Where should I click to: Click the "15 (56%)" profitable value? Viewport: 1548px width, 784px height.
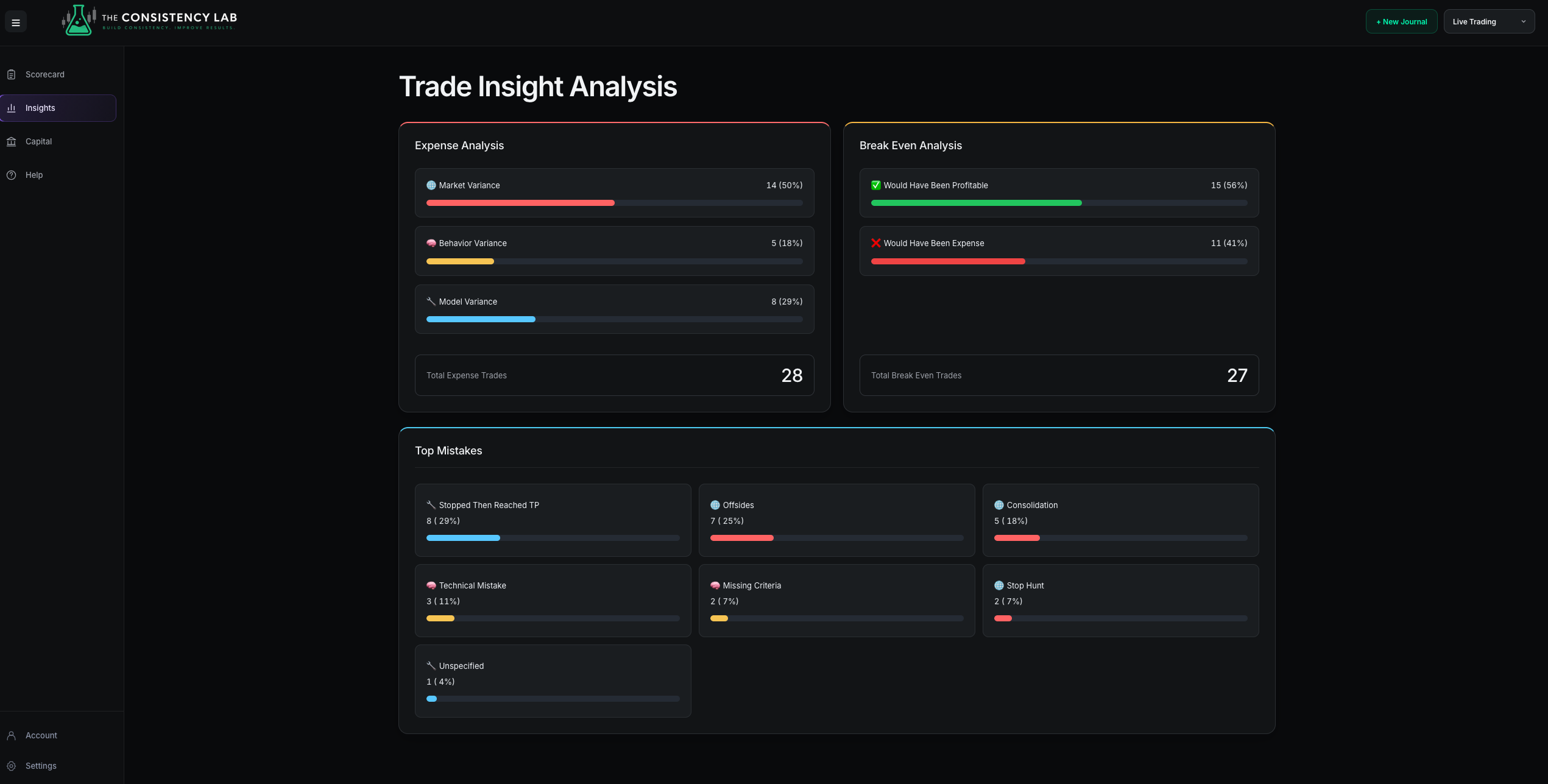click(1229, 185)
